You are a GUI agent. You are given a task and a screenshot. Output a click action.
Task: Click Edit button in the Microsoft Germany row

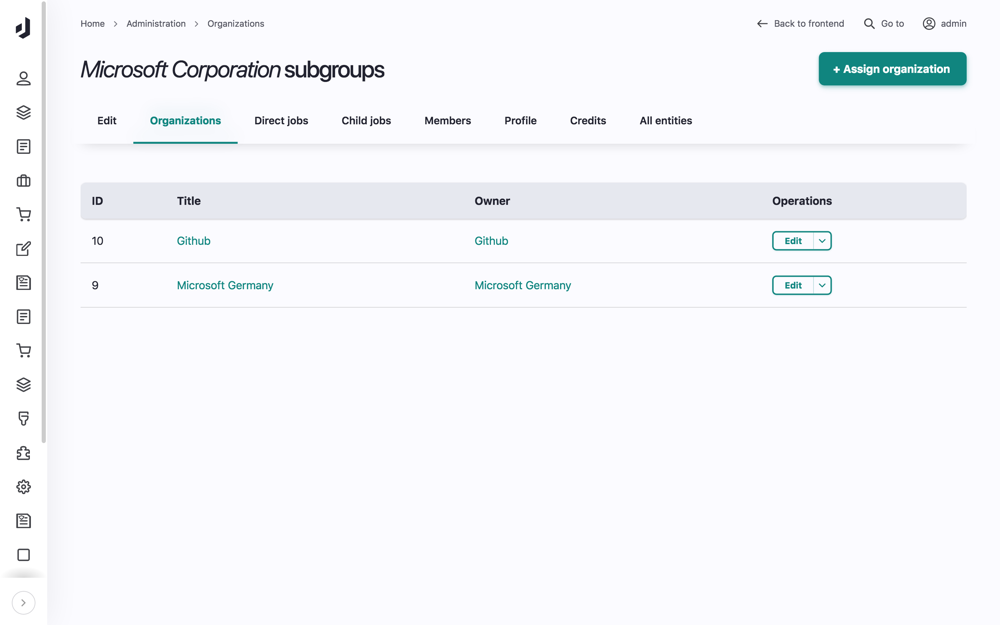(793, 286)
